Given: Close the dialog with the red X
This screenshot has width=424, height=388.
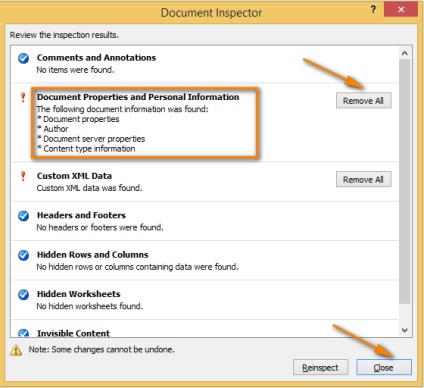Looking at the screenshot, I should (x=401, y=9).
